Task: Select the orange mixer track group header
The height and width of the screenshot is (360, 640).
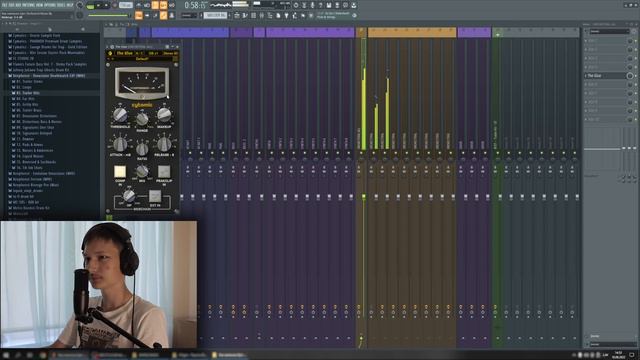Action: point(412,32)
